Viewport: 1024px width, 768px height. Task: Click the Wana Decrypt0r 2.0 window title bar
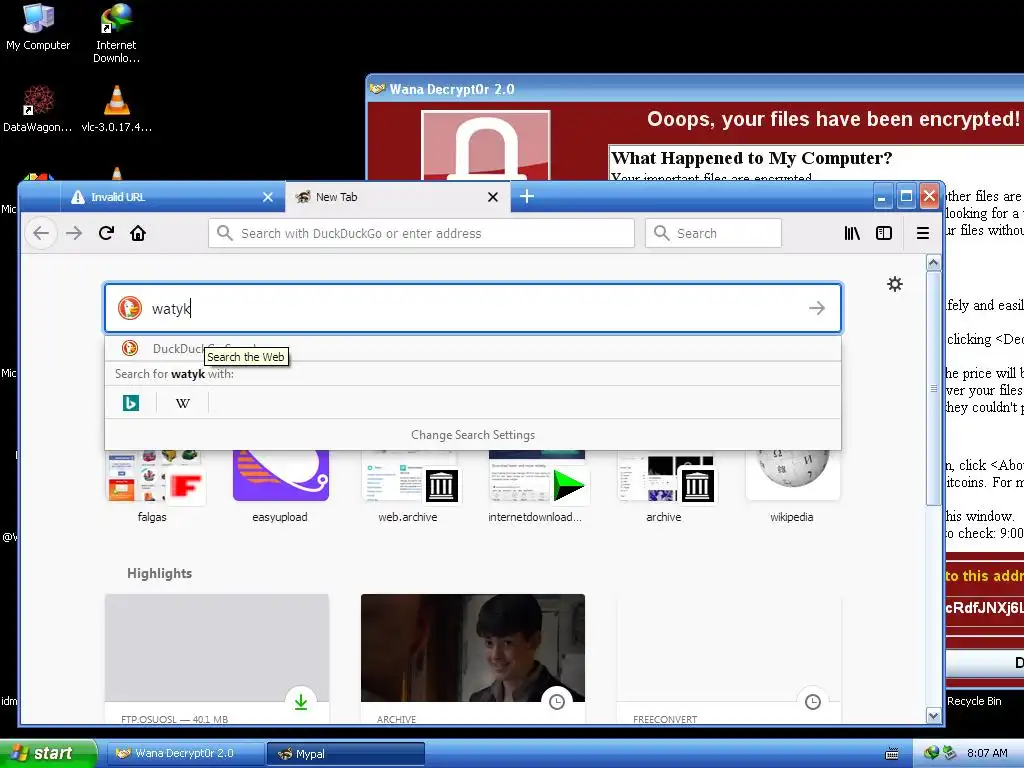coord(695,89)
